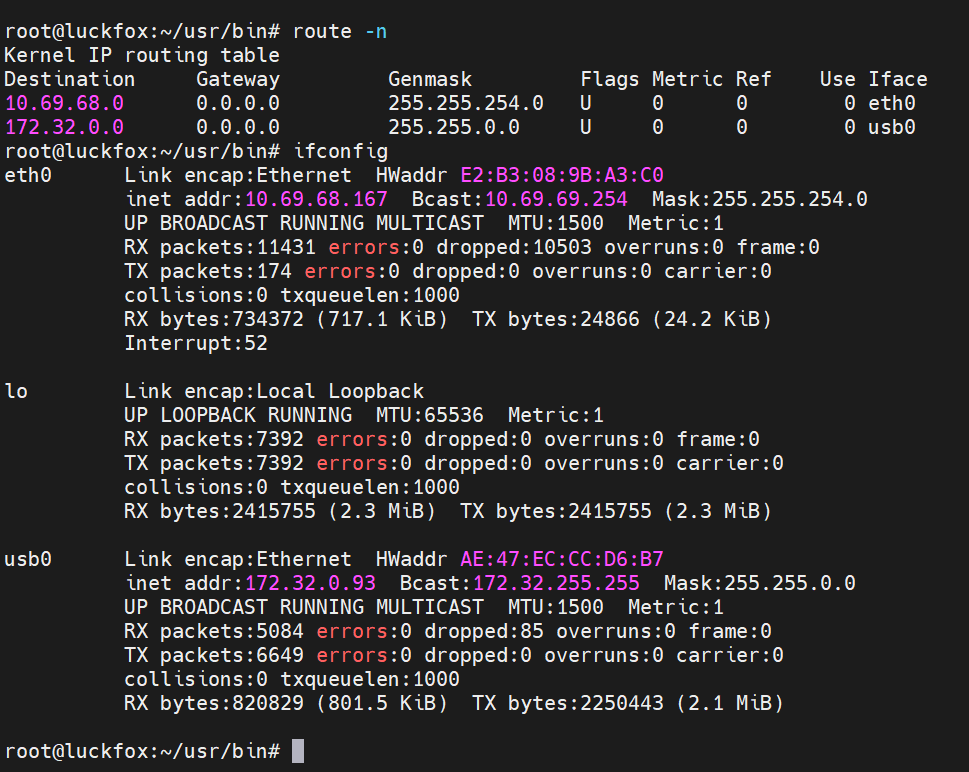Click the 'Kernel IP routing table' heading
Image resolution: width=969 pixels, height=772 pixels.
pyautogui.click(x=142, y=55)
